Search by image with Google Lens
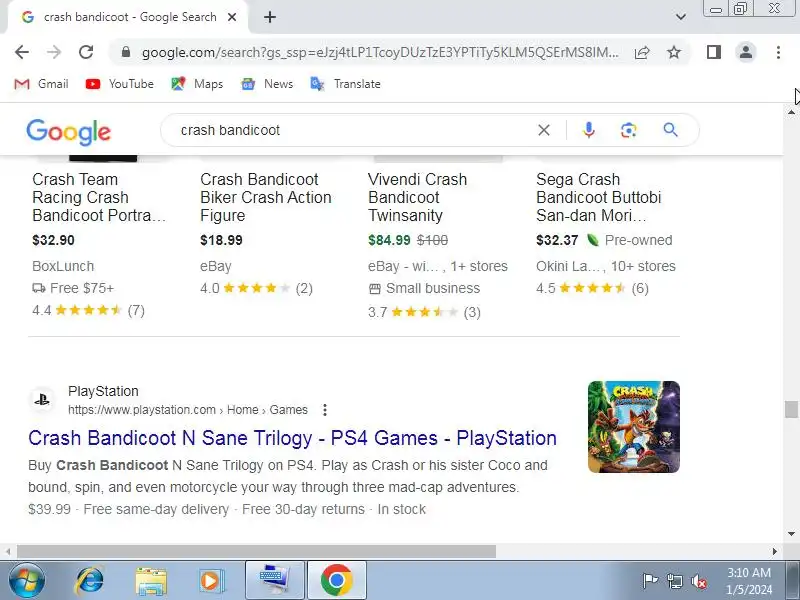 coord(629,130)
